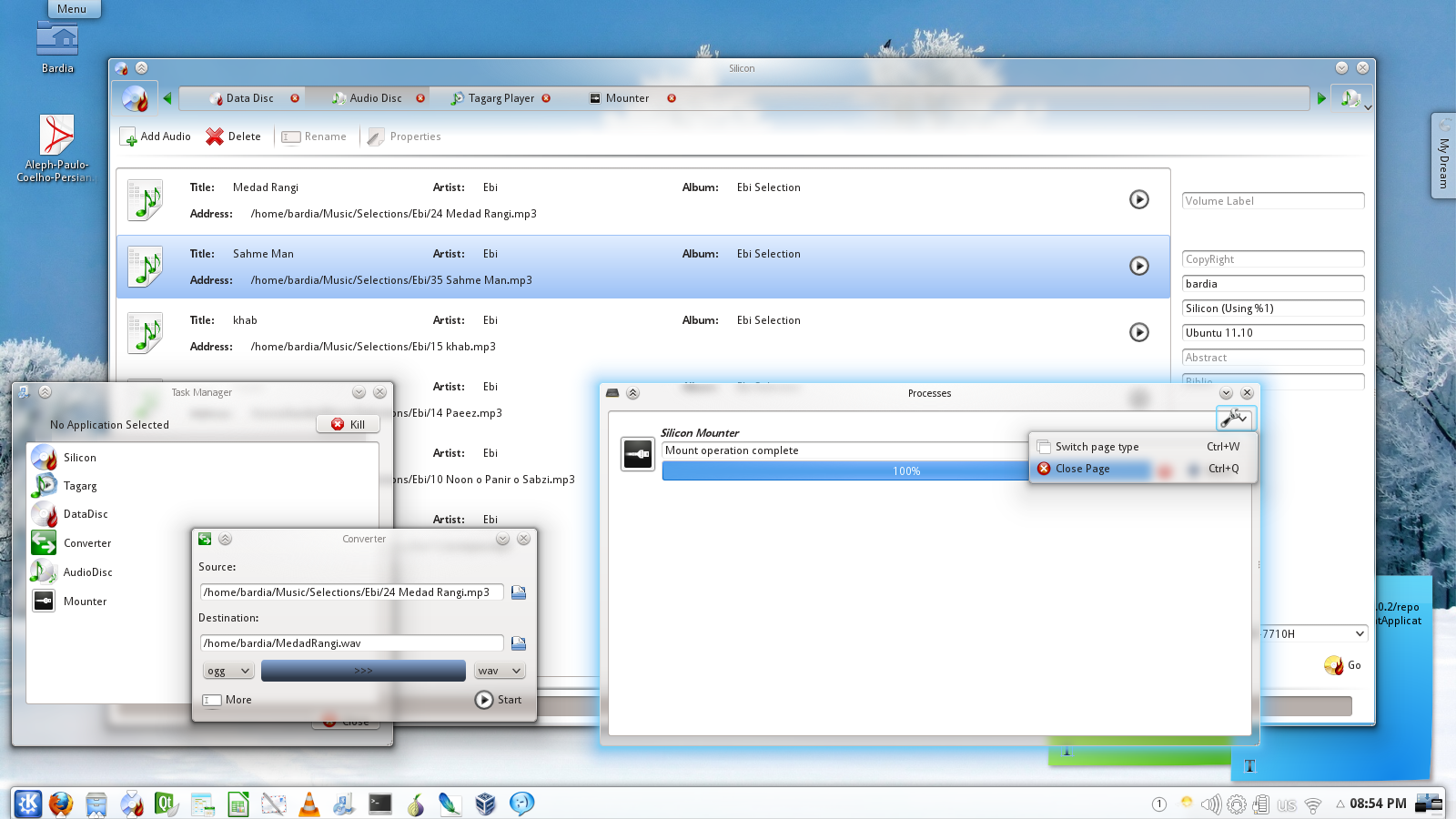Viewport: 1456px width, 819px height.
Task: Switch to the Mounter tab
Action: point(619,98)
